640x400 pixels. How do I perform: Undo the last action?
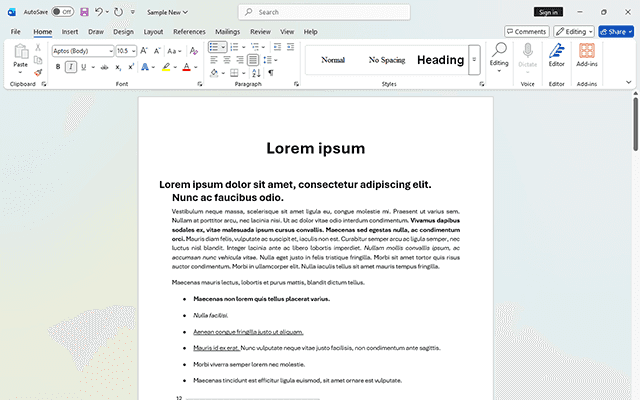click(x=99, y=12)
